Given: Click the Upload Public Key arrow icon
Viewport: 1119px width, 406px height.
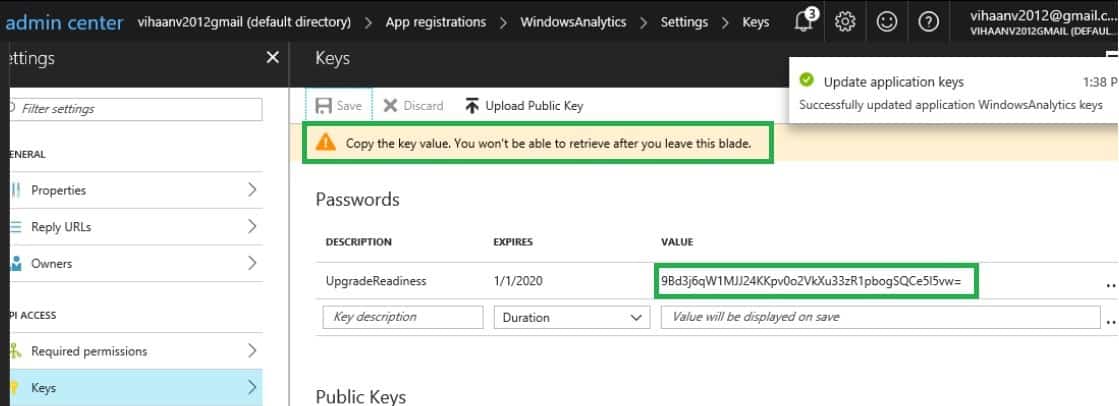Looking at the screenshot, I should click(x=472, y=106).
